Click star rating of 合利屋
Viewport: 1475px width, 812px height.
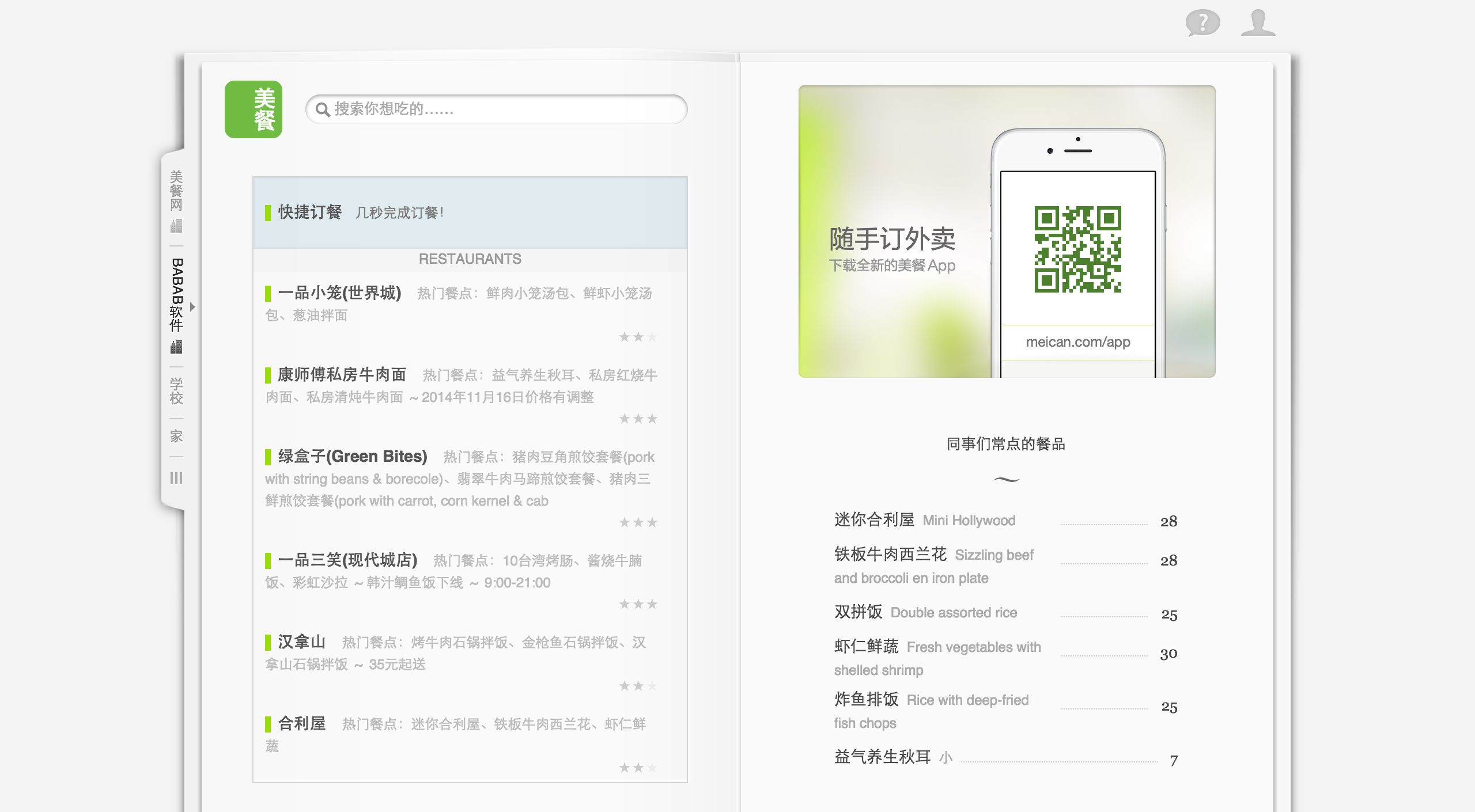638,768
